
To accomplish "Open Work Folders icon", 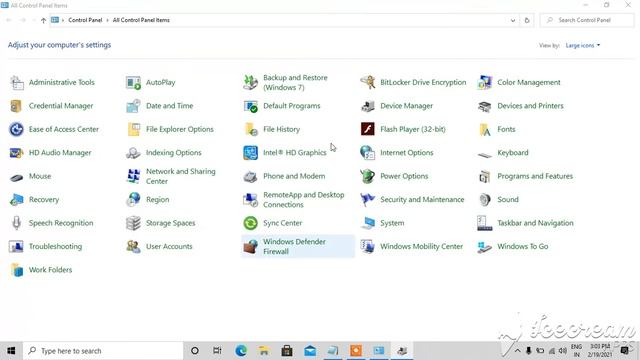I will point(17,270).
